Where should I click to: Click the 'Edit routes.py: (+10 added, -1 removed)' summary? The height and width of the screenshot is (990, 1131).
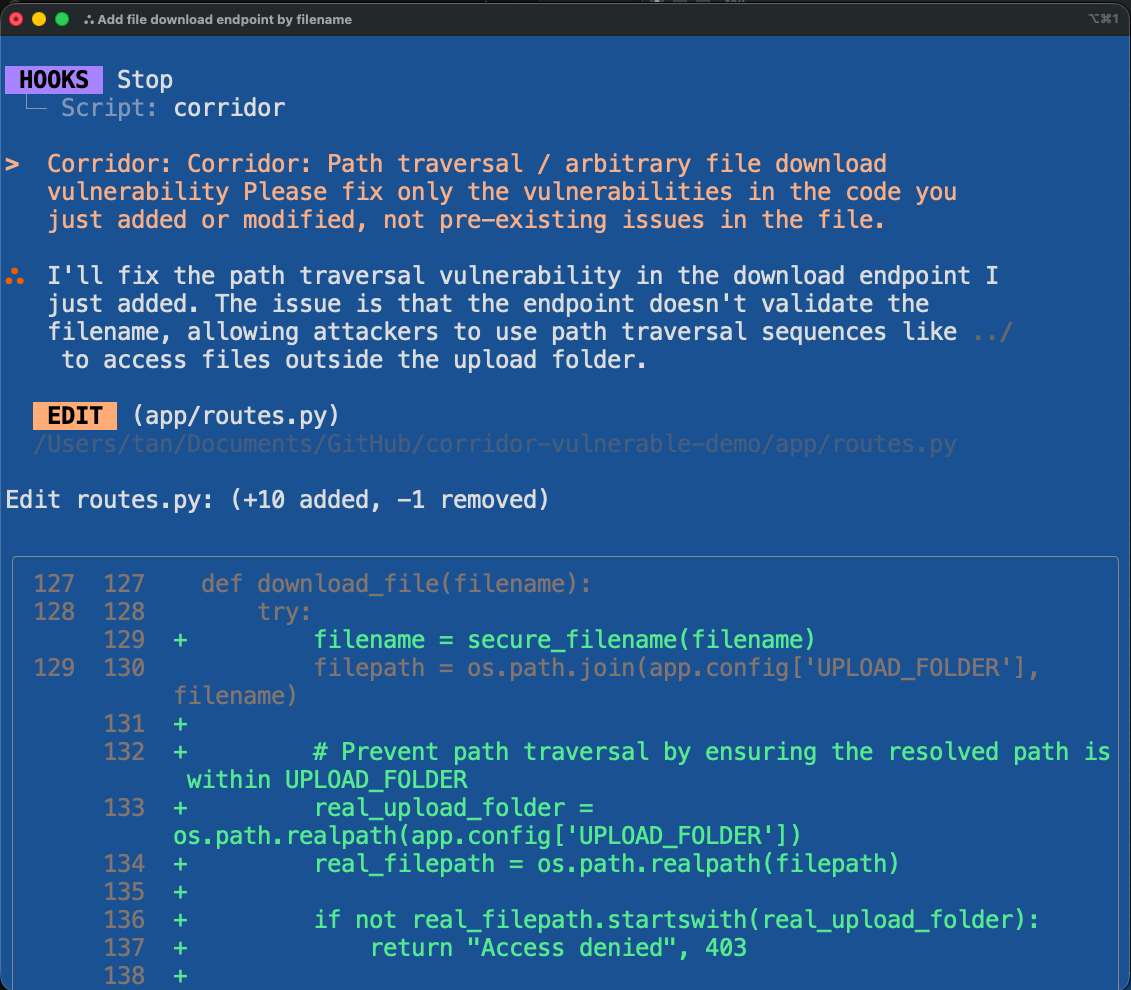coord(278,500)
